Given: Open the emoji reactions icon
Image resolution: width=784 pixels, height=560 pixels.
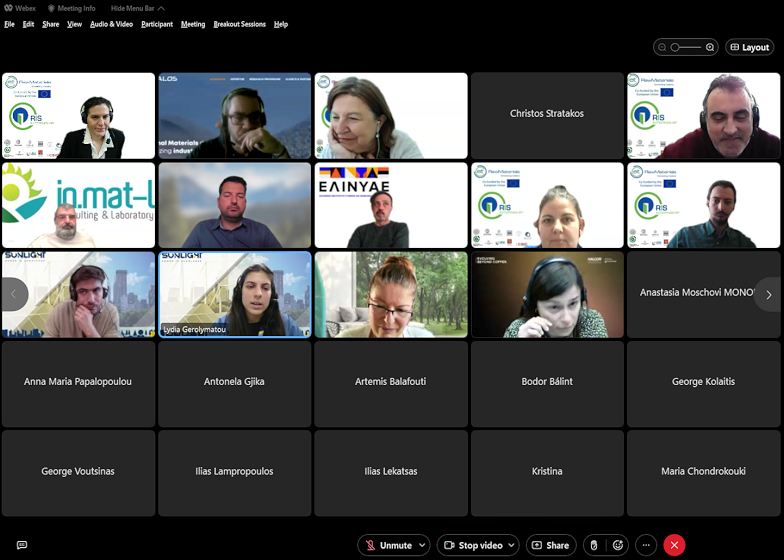Looking at the screenshot, I should [619, 545].
